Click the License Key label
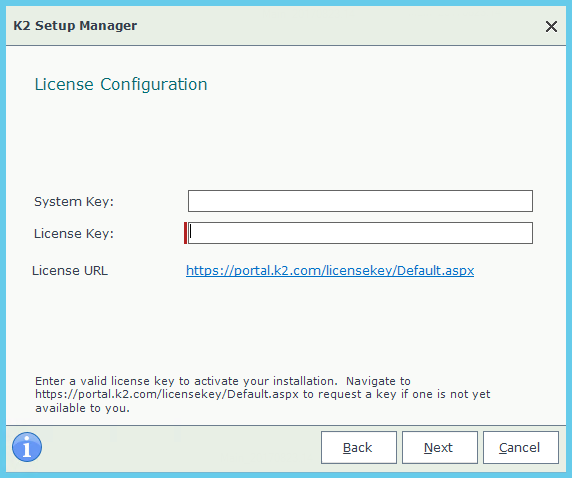This screenshot has height=478, width=572. (74, 234)
